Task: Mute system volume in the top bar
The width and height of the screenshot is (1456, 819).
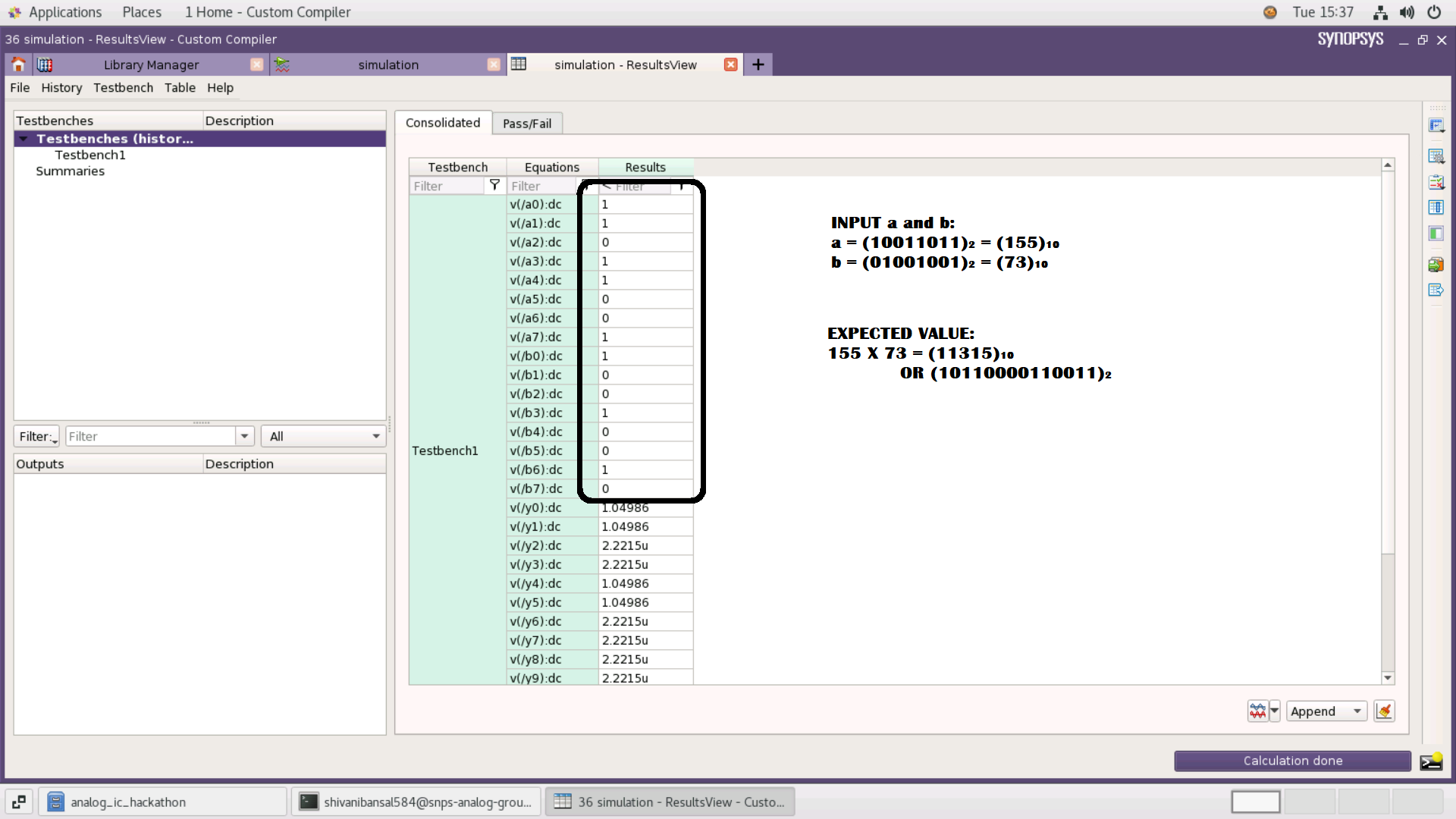Action: point(1407,12)
